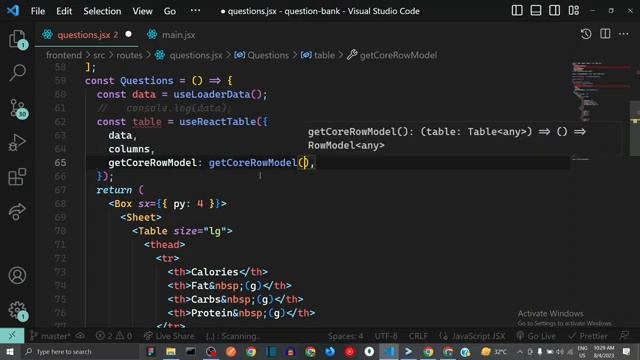Click the return keyword on line 67
Screen dimensions: 640x360
pos(114,190)
